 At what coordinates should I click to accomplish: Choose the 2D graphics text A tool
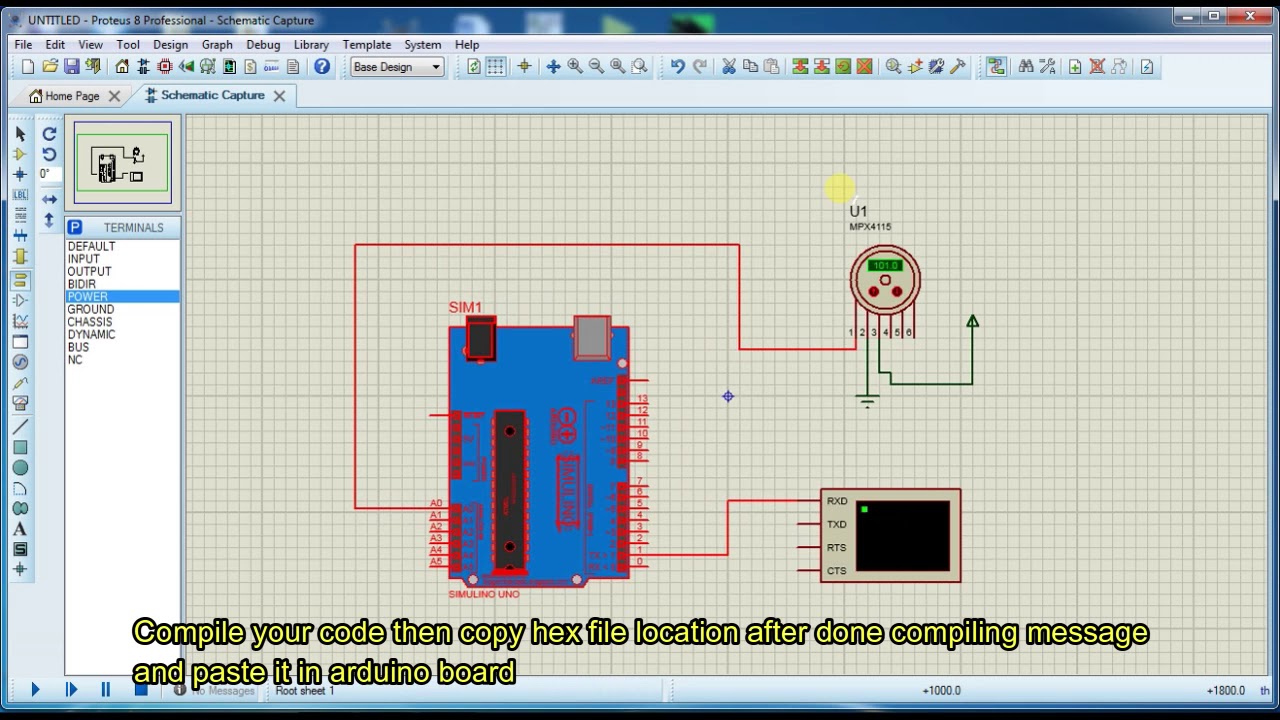click(x=20, y=529)
